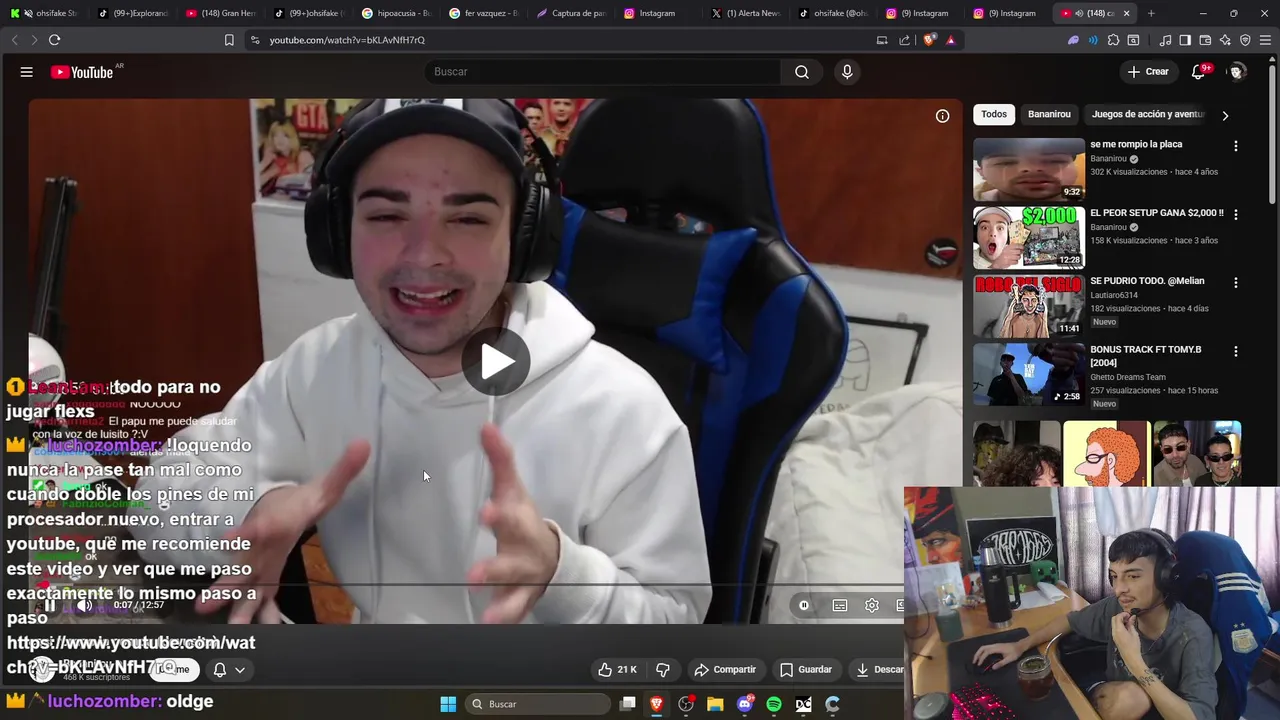
Task: Select the Juegos de acción y aventura chip
Action: 1148,114
